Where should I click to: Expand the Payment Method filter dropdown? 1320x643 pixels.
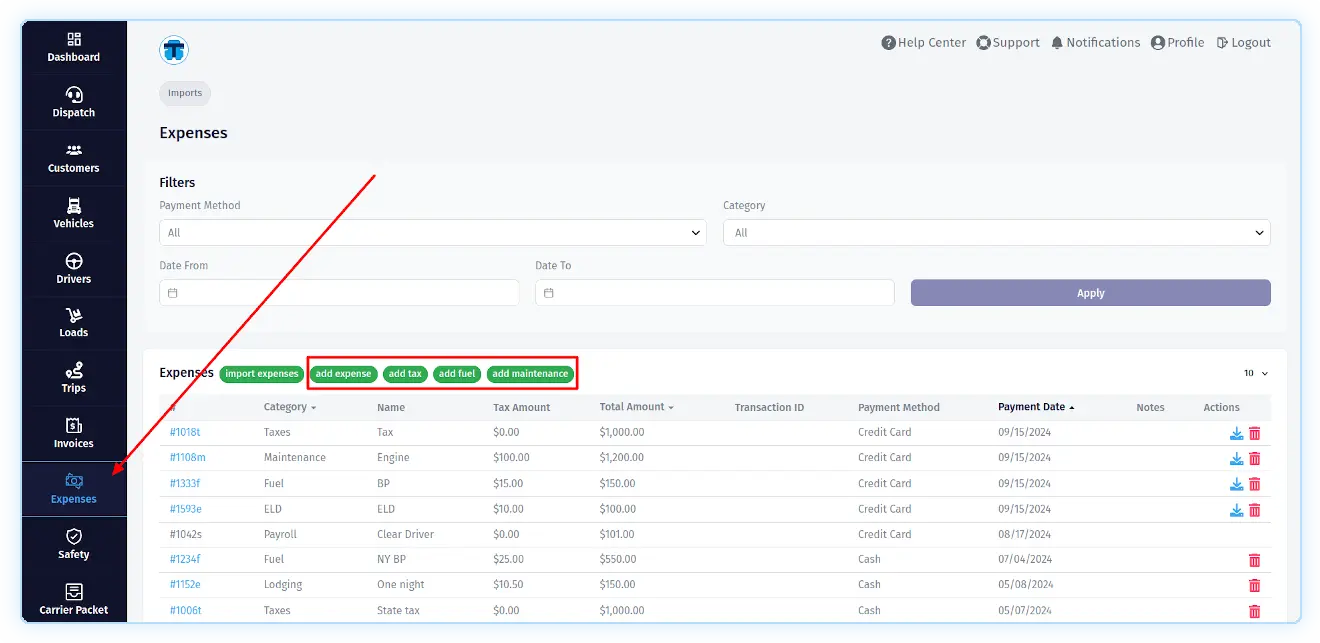coord(432,233)
